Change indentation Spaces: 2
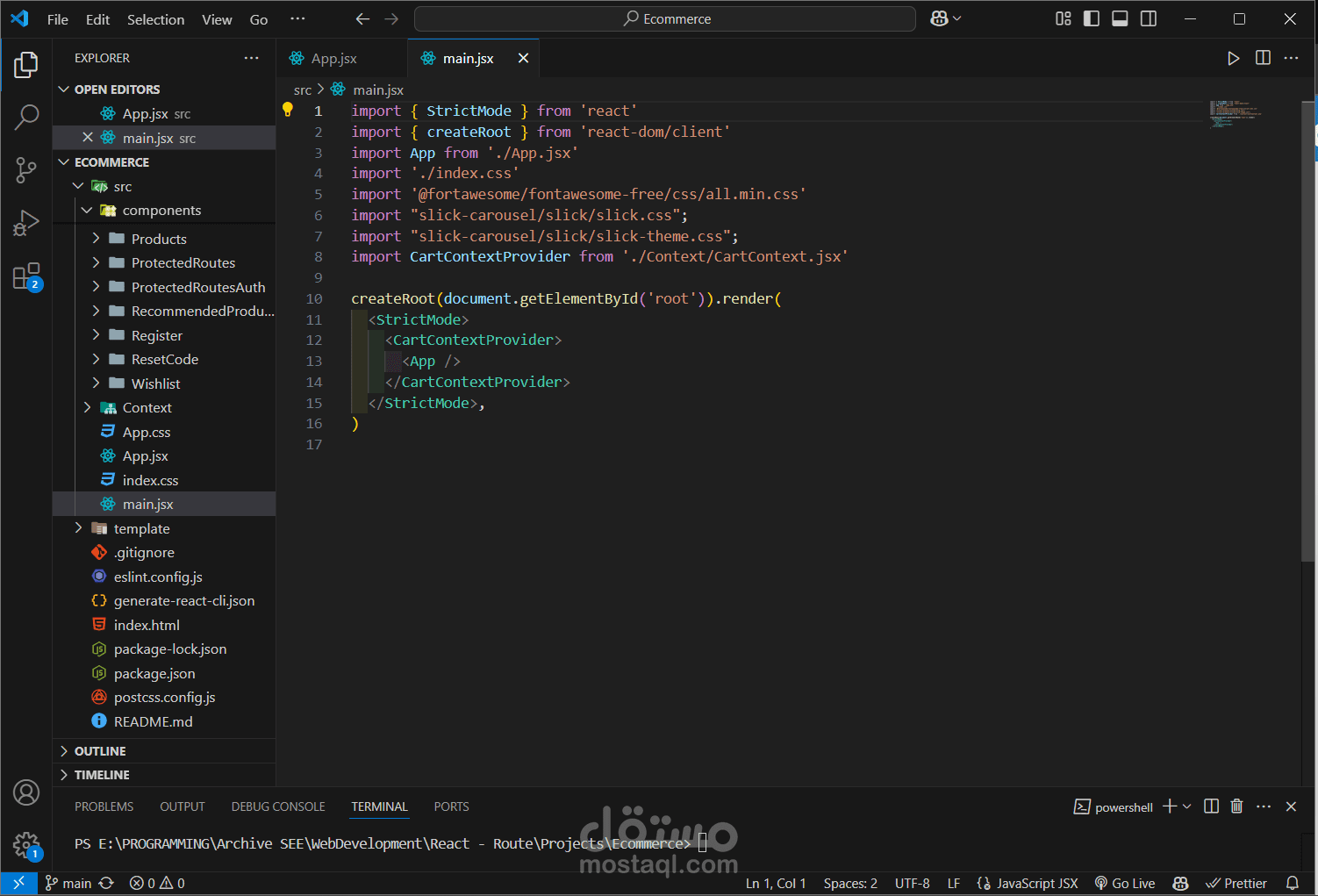Image resolution: width=1318 pixels, height=896 pixels. [850, 884]
